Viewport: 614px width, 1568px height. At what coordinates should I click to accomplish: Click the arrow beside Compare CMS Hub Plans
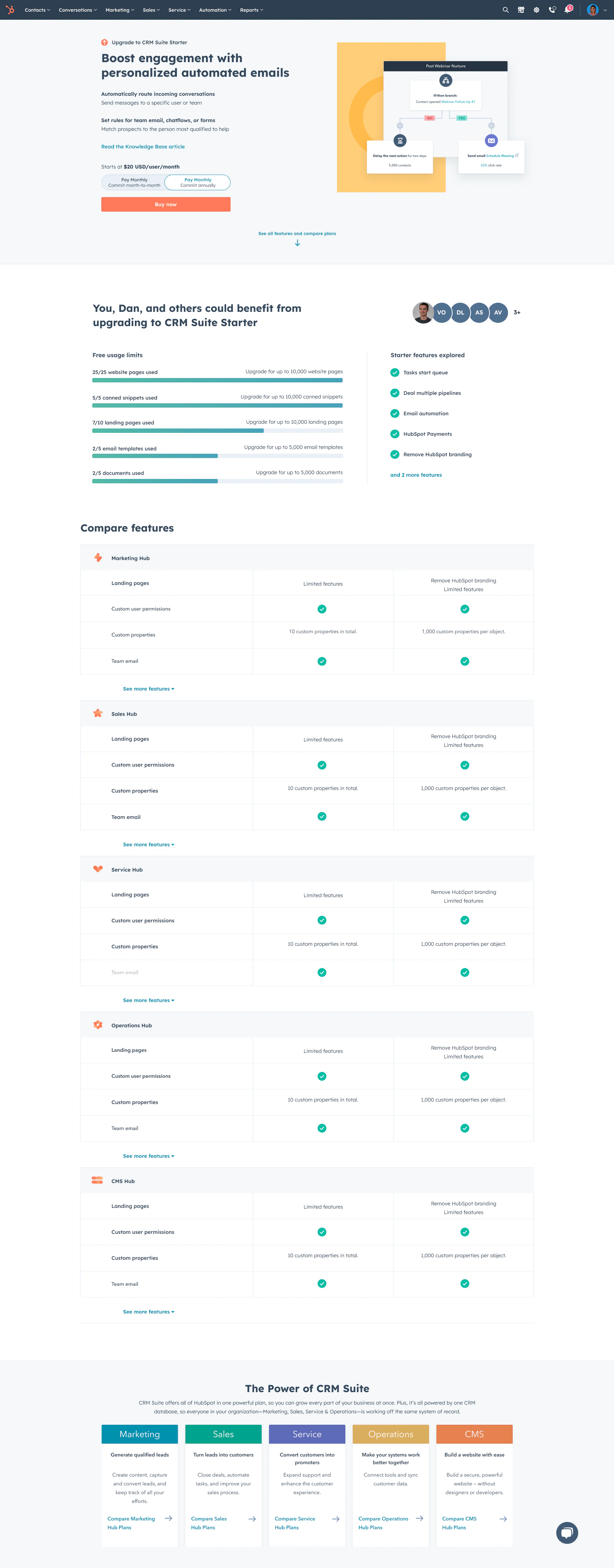[503, 1519]
